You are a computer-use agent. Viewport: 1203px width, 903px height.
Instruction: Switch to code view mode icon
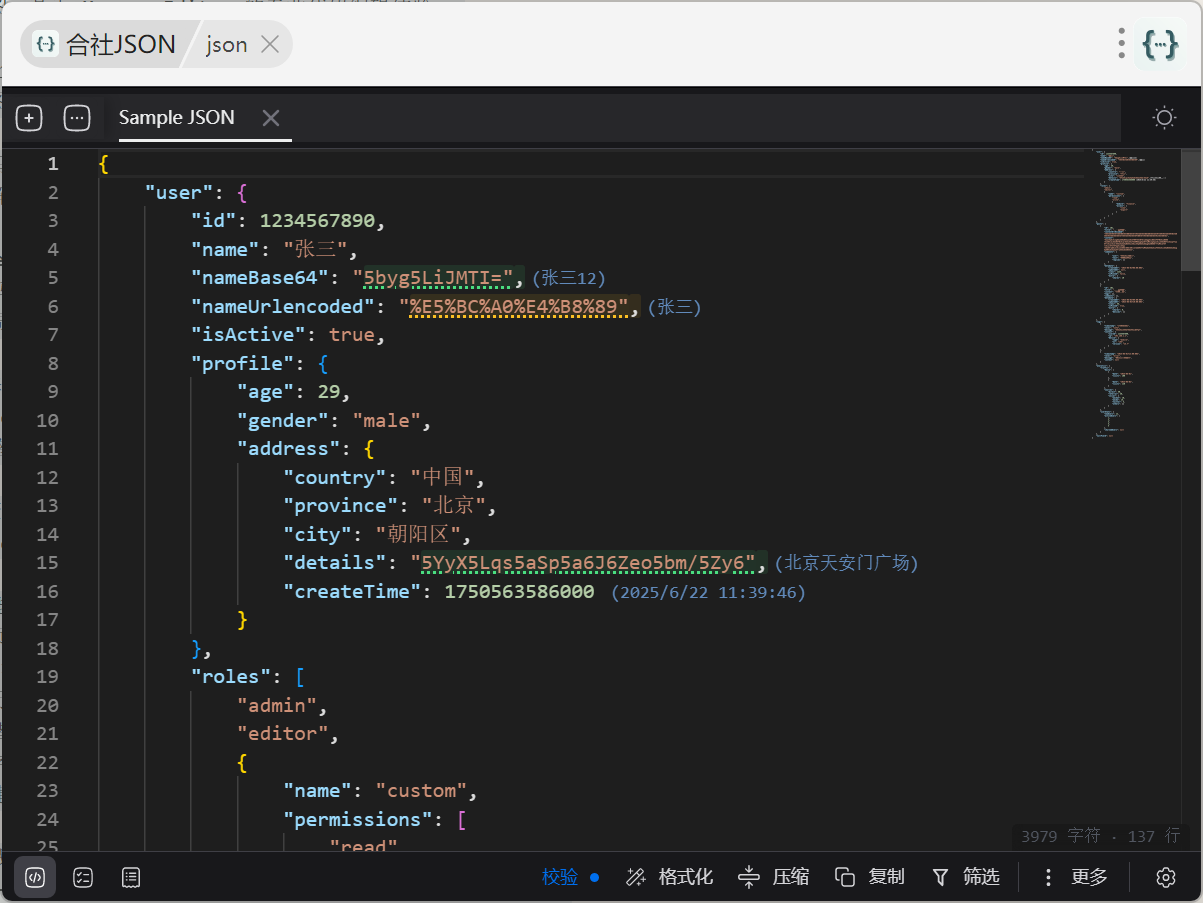click(35, 877)
